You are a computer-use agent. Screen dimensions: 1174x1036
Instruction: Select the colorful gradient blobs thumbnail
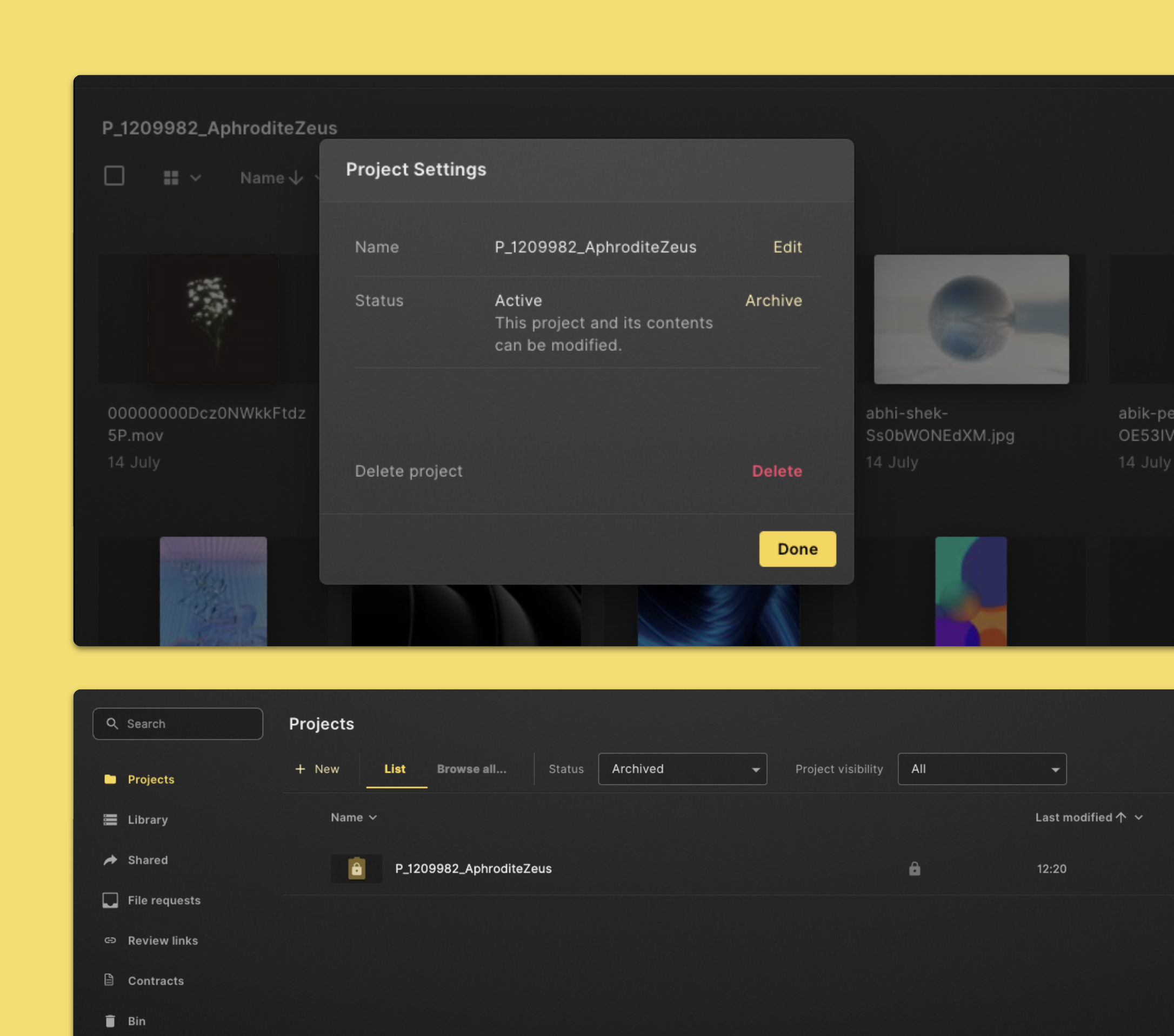click(x=971, y=591)
